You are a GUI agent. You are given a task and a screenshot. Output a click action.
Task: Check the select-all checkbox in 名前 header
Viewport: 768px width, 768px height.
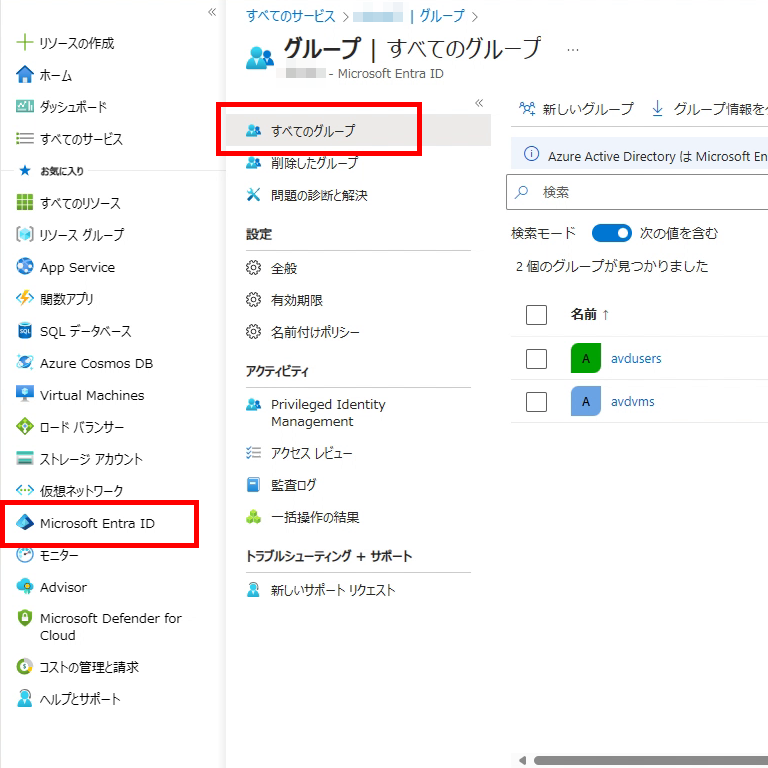(536, 315)
